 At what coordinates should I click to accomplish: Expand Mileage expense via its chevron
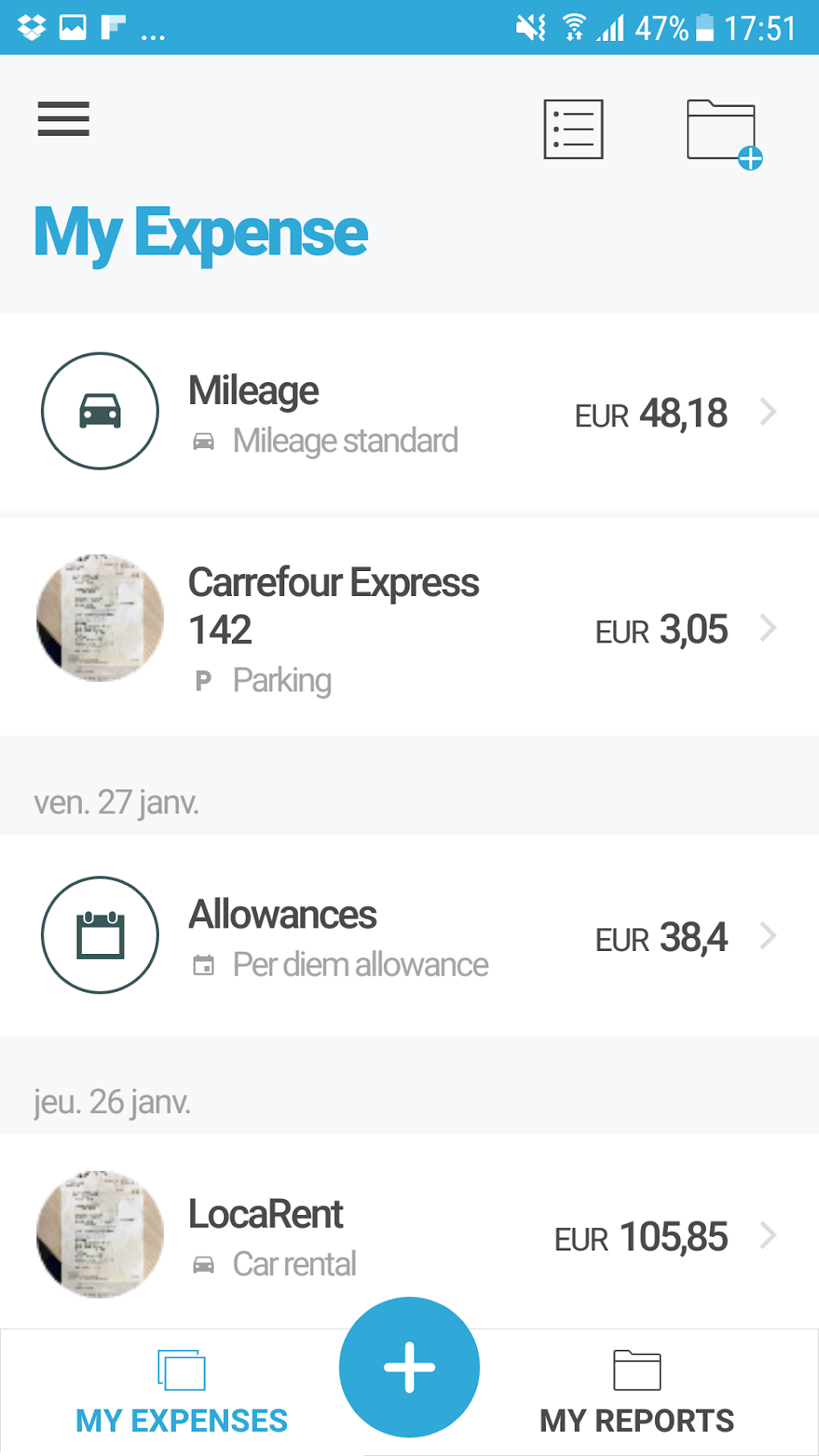(768, 412)
